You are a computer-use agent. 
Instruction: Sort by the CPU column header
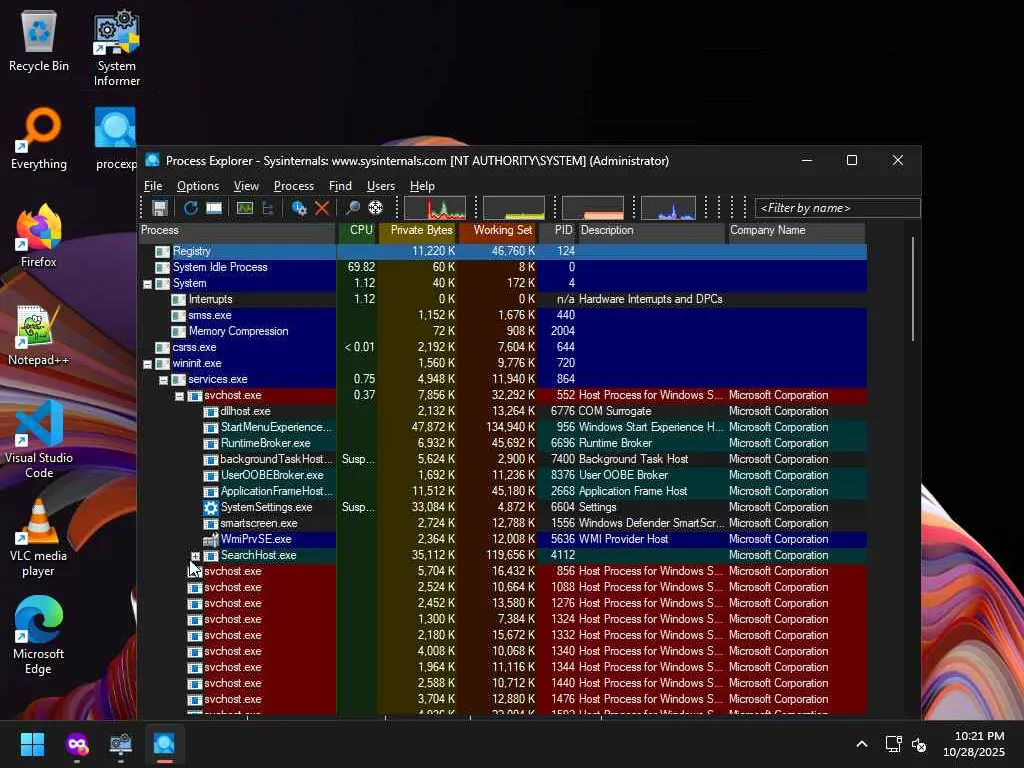click(x=357, y=231)
